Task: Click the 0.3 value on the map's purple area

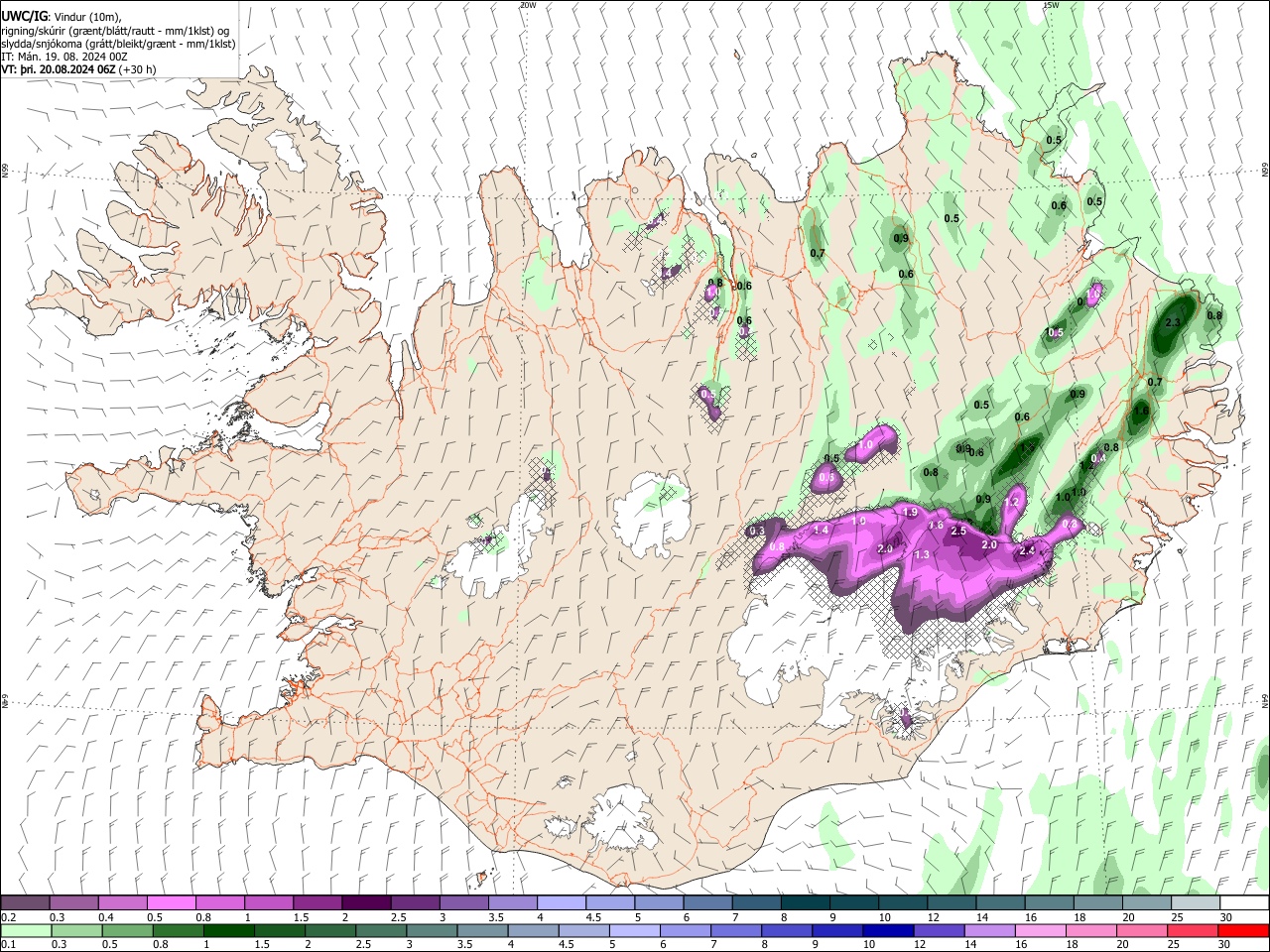Action: click(757, 532)
